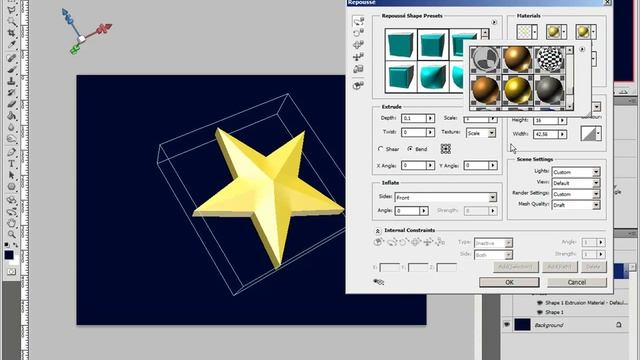Select the Type tool
Viewport: 640px width, 360px height.
(x=11, y=164)
